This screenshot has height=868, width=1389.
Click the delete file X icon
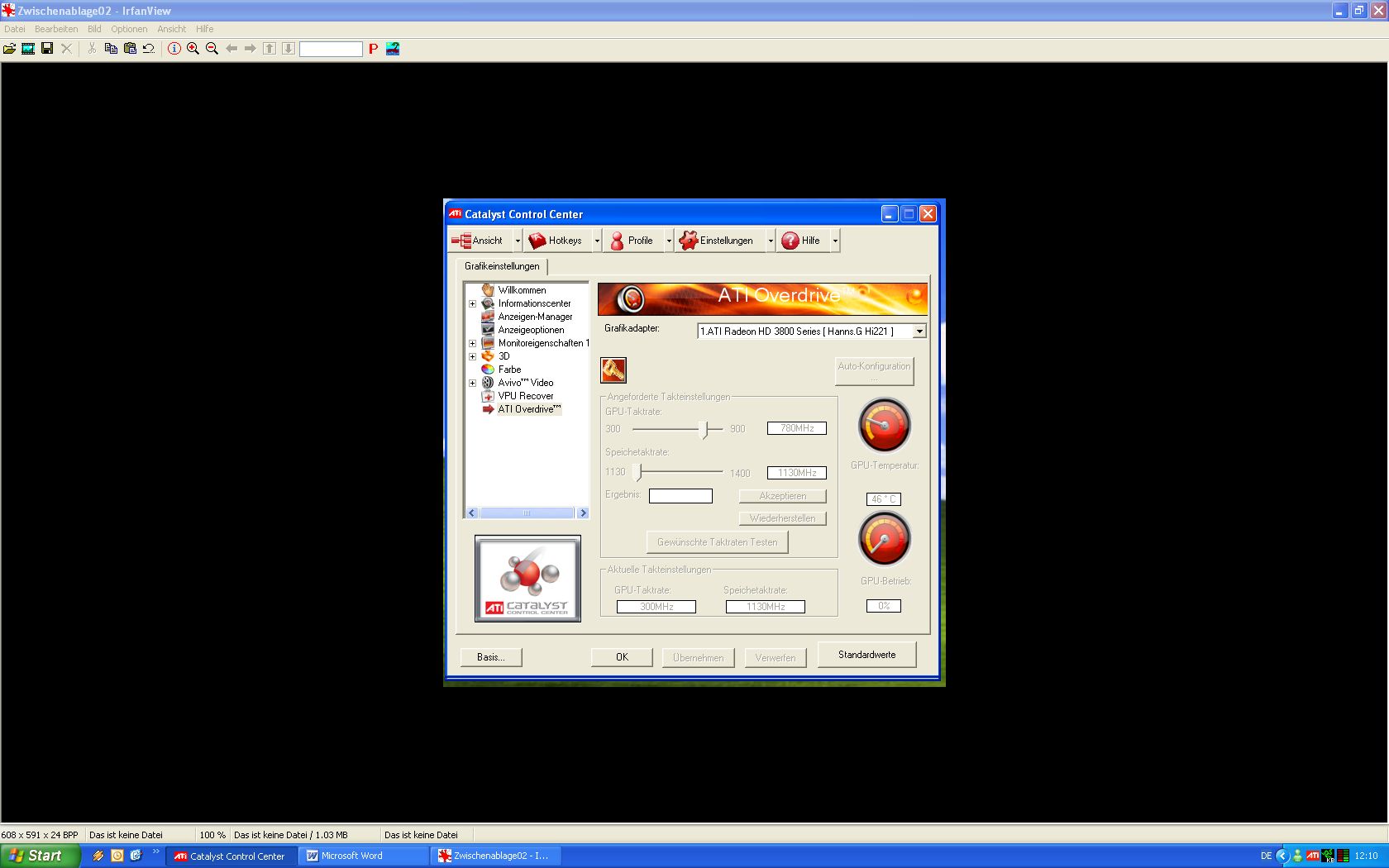pyautogui.click(x=67, y=49)
